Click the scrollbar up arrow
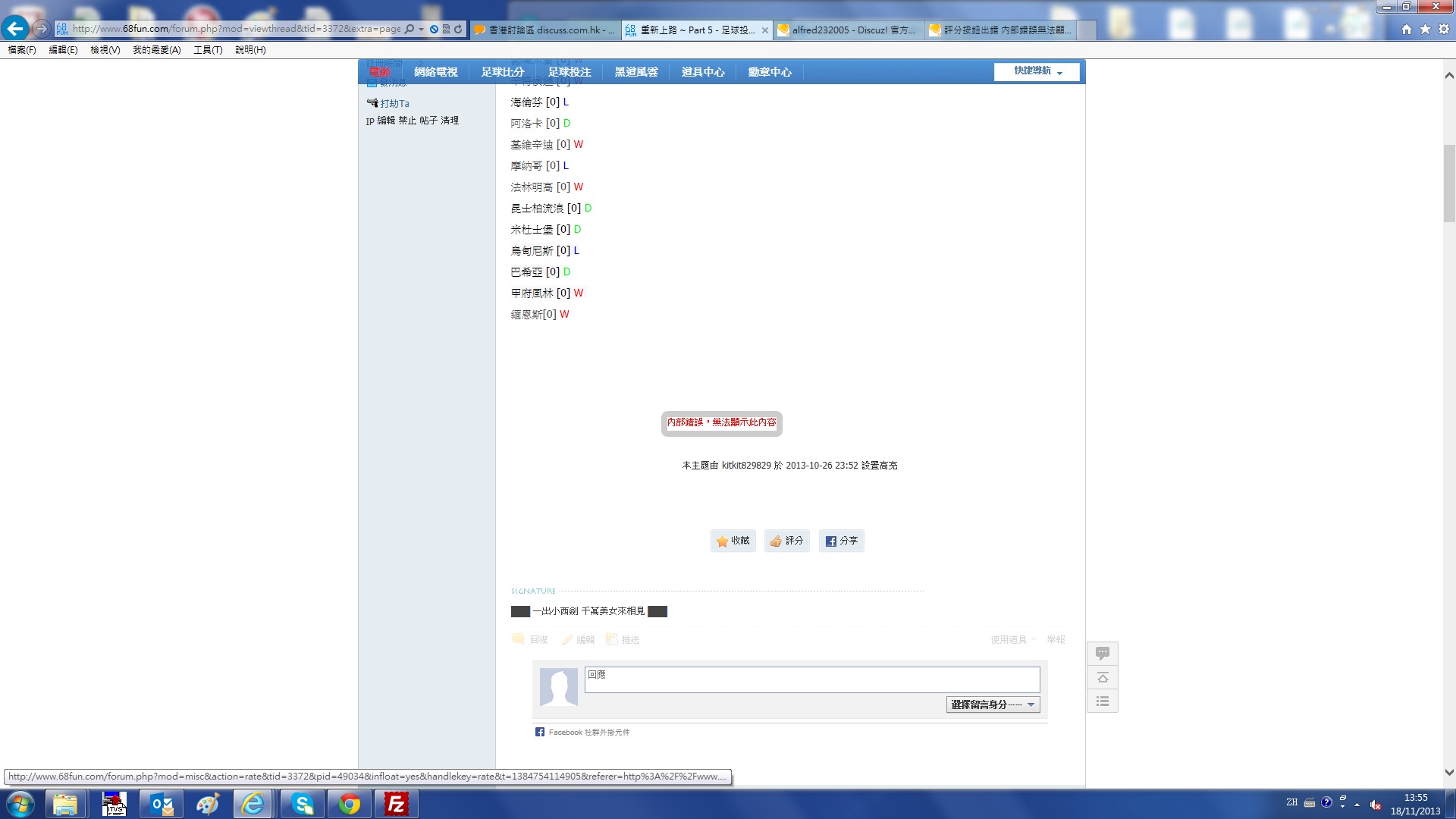Screen dimensions: 1456x819 (x=1449, y=76)
